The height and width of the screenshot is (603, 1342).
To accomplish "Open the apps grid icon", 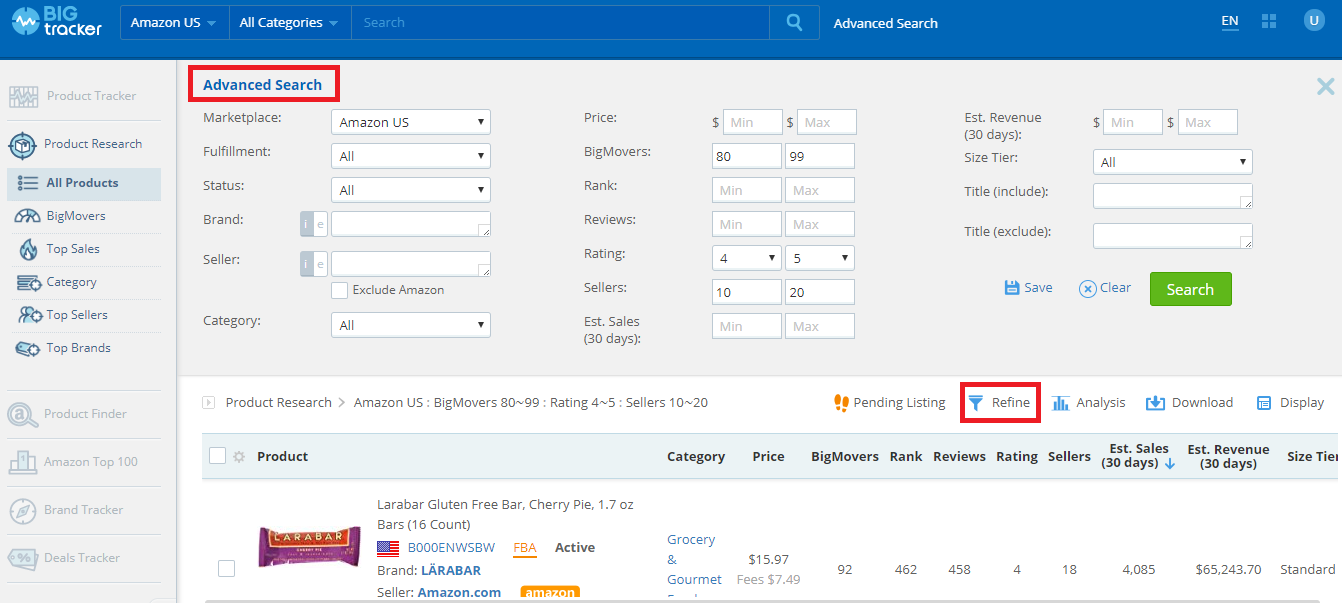I will point(1270,22).
